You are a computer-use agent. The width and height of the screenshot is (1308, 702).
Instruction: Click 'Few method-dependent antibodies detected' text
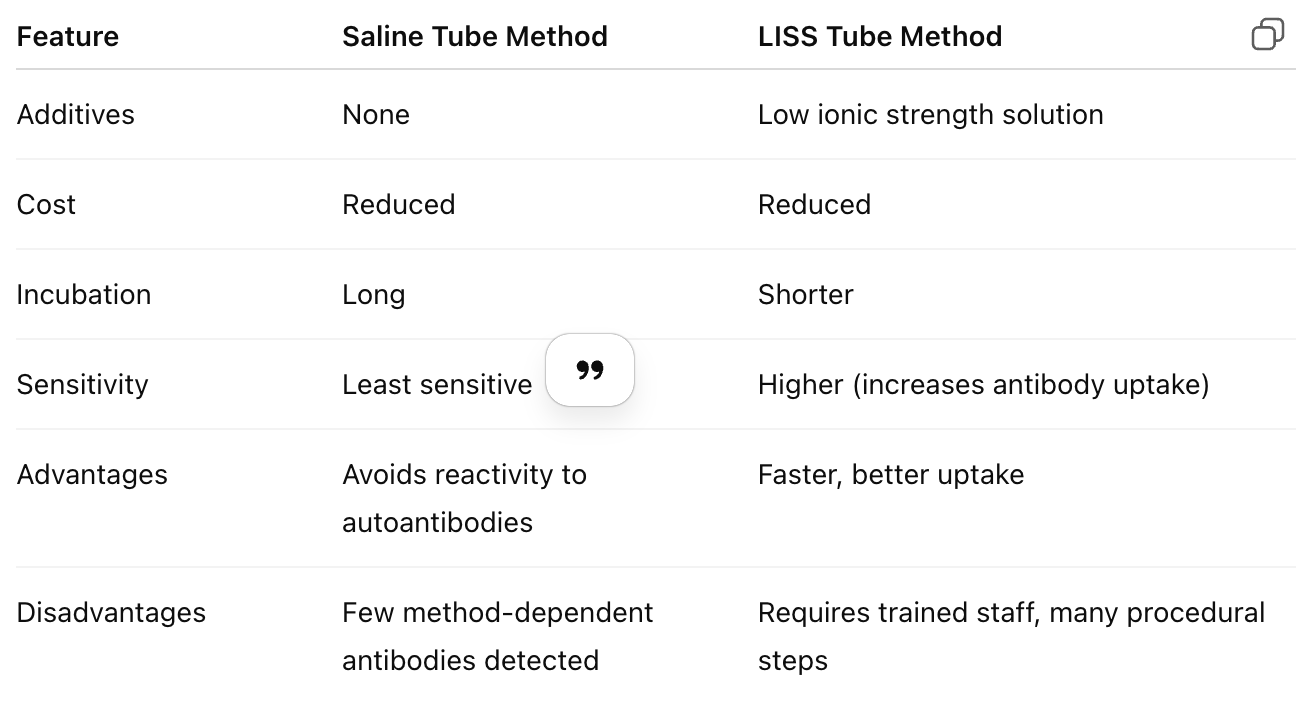(x=497, y=636)
